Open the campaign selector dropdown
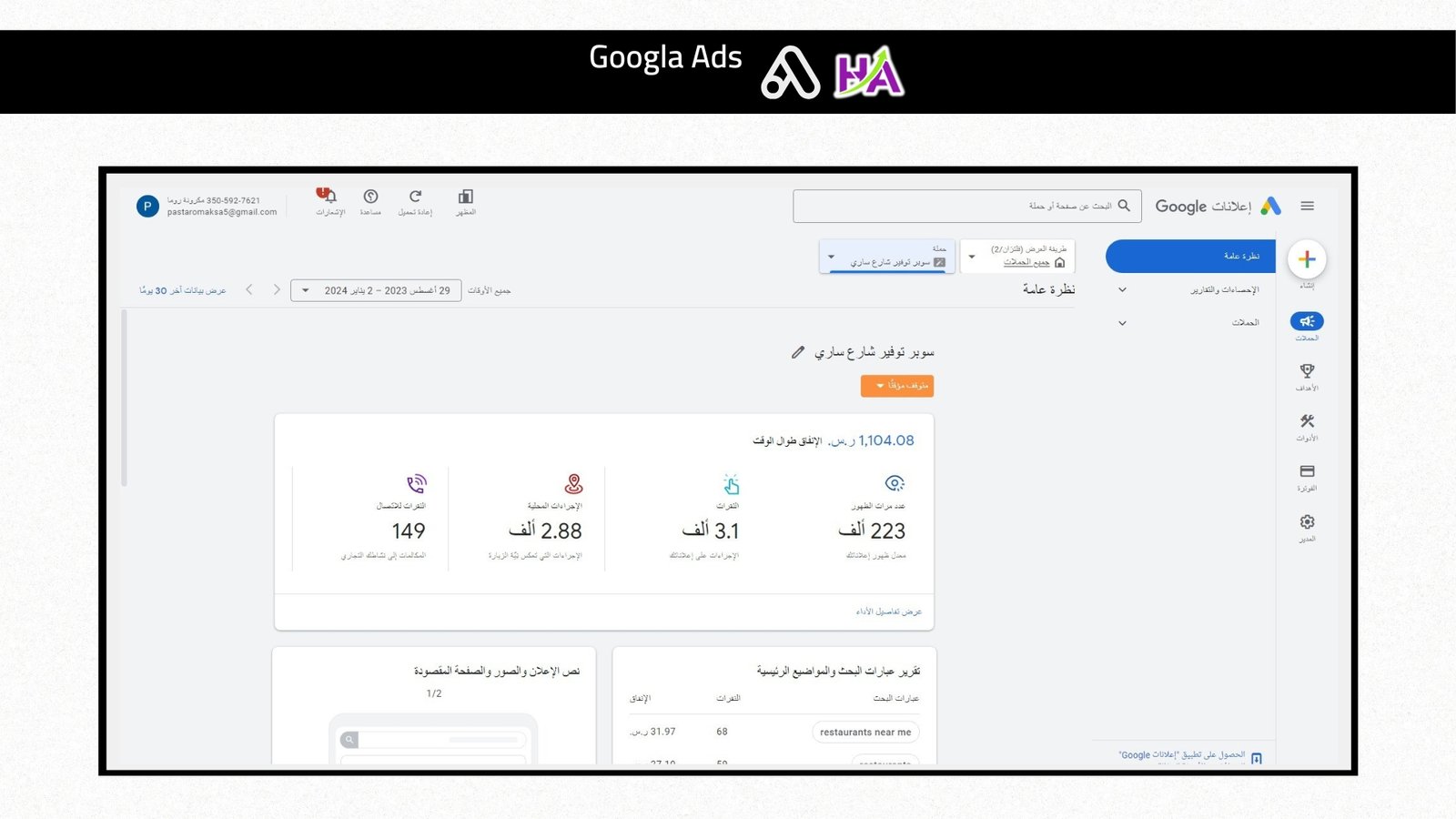 887,257
